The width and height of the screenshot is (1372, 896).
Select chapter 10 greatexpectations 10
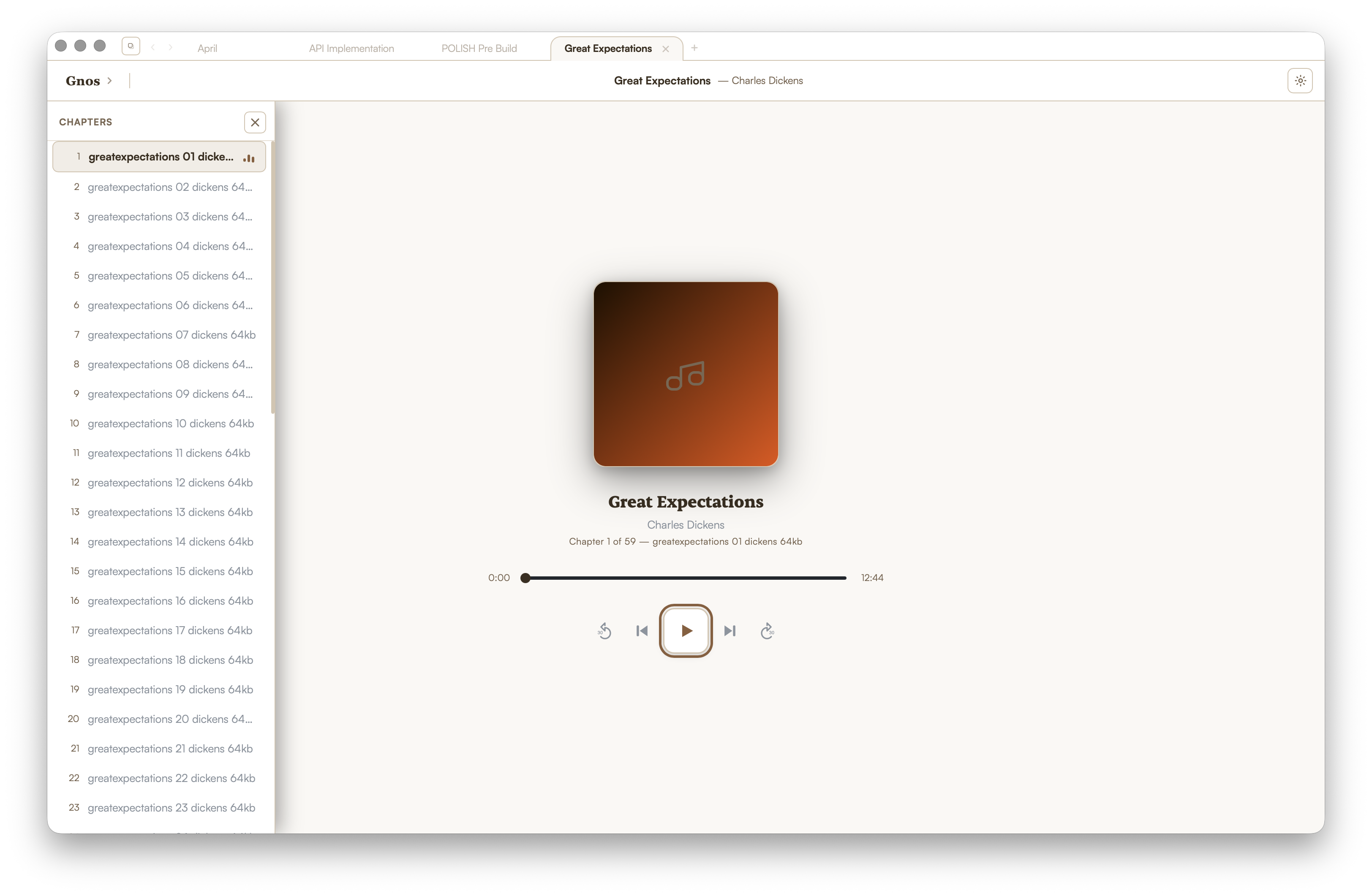coord(159,424)
